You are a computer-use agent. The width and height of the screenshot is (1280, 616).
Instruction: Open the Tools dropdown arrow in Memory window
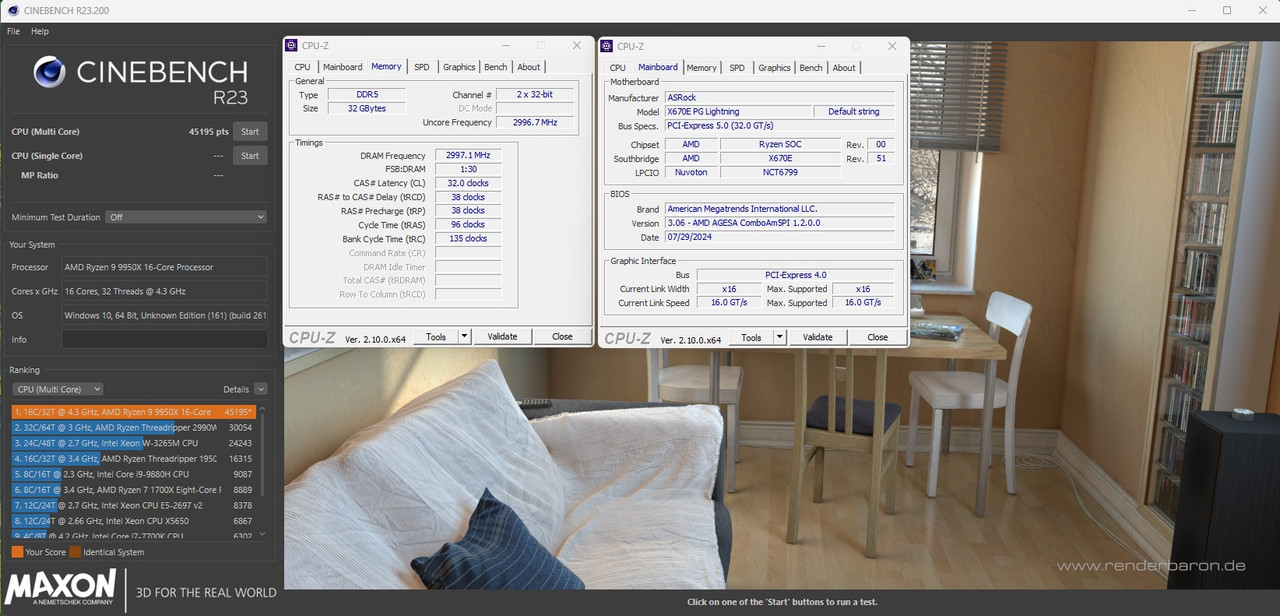click(464, 337)
